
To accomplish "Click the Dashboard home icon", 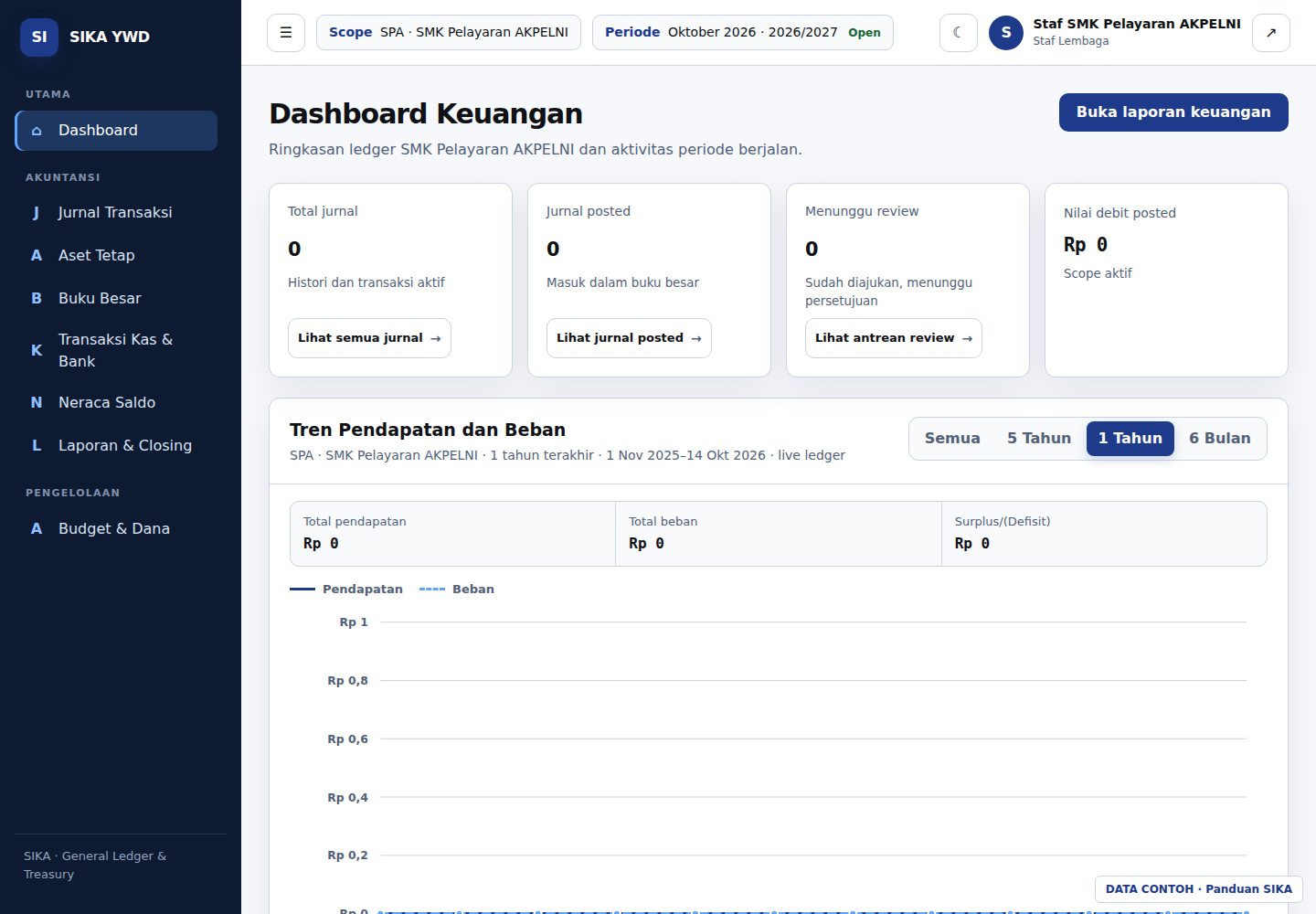I will point(37,131).
